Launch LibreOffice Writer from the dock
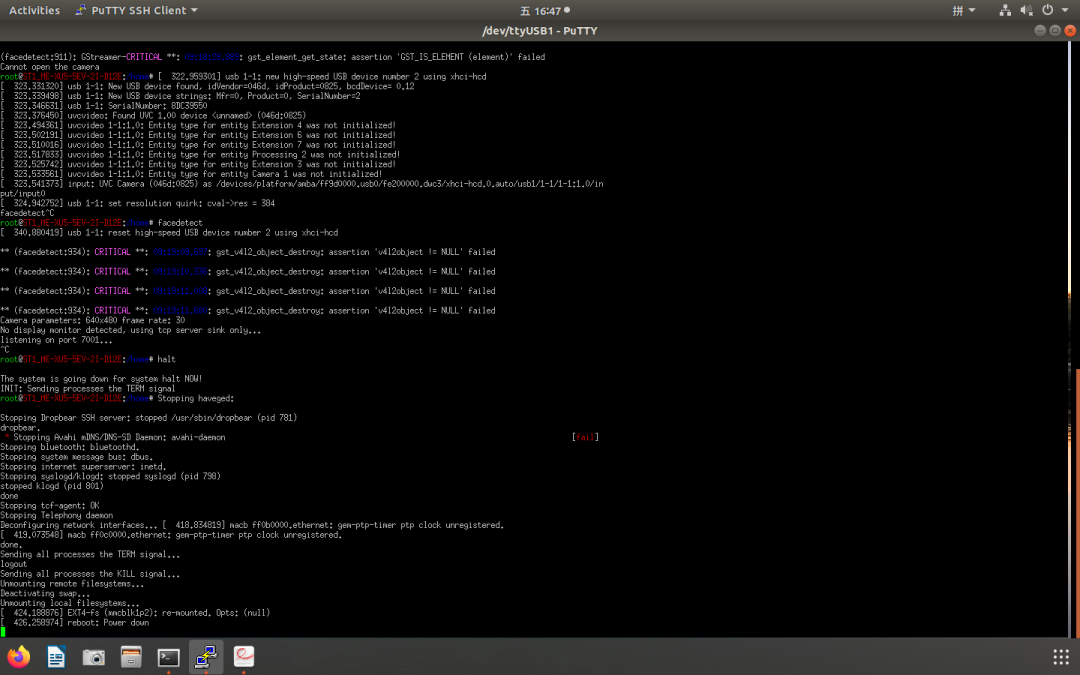This screenshot has height=675, width=1080. (x=56, y=656)
